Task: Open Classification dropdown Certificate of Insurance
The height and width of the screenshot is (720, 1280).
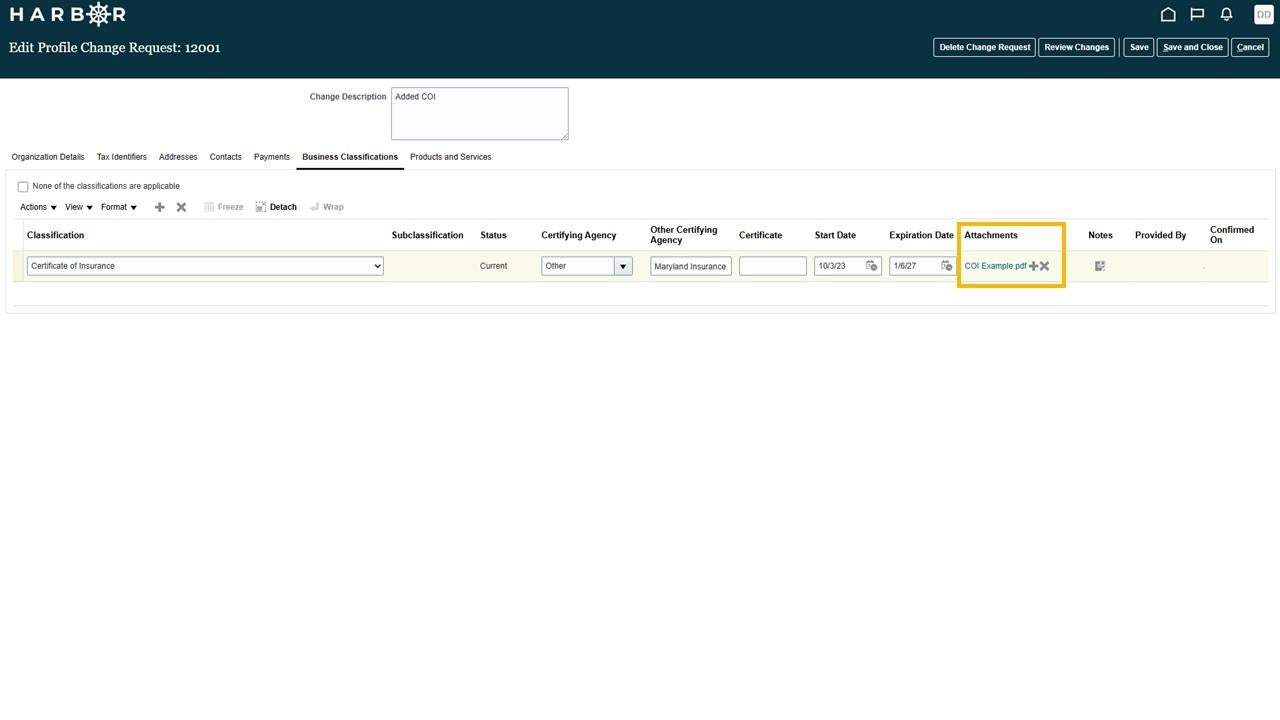Action: pos(205,266)
